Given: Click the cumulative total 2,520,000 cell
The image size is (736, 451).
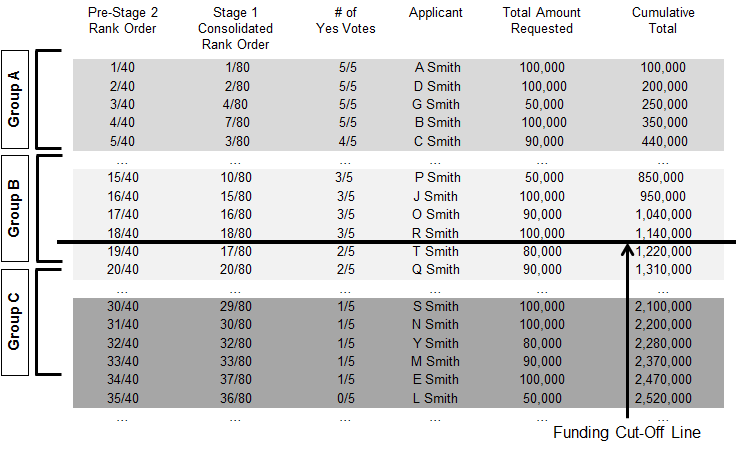Looking at the screenshot, I should pyautogui.click(x=663, y=400).
